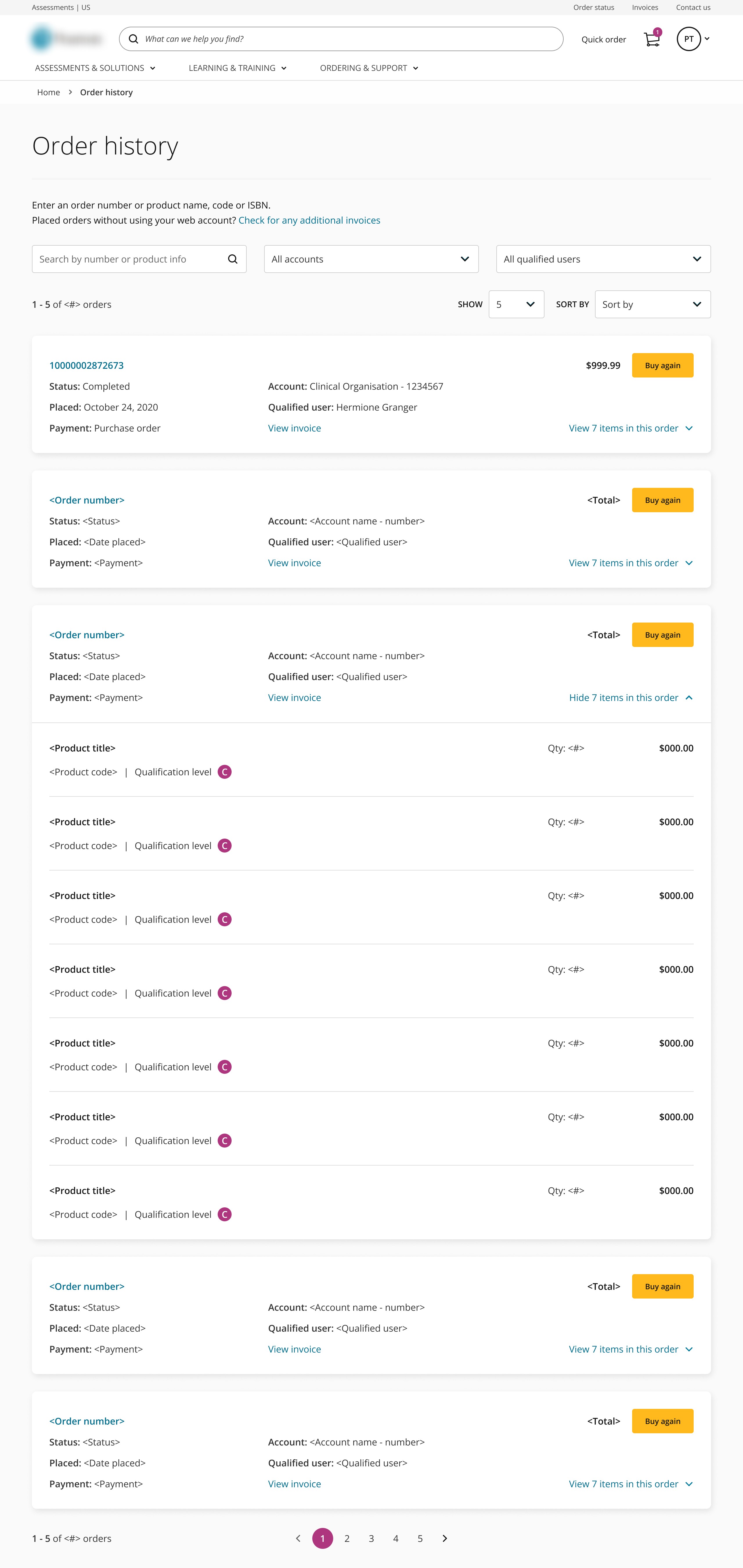Go to previous page arrow in pagination
Viewport: 743px width, 1568px height.
point(297,1538)
